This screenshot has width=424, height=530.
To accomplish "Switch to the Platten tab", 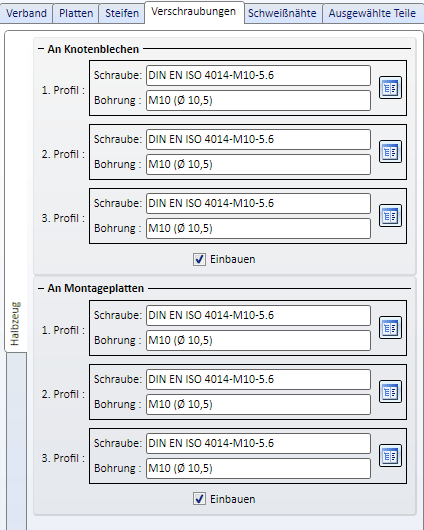I will [76, 14].
